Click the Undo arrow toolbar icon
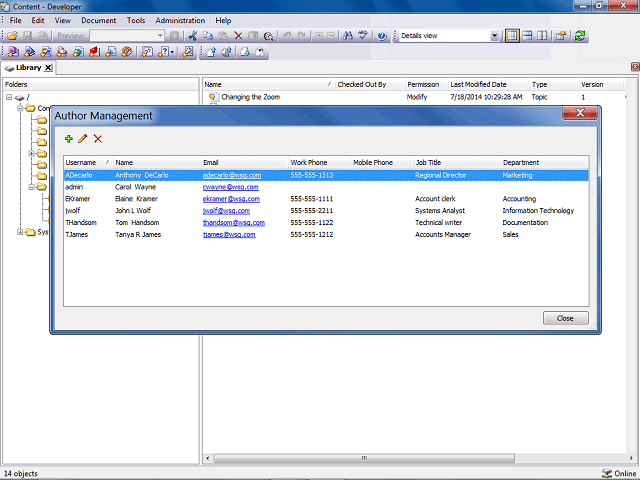 pos(287,36)
